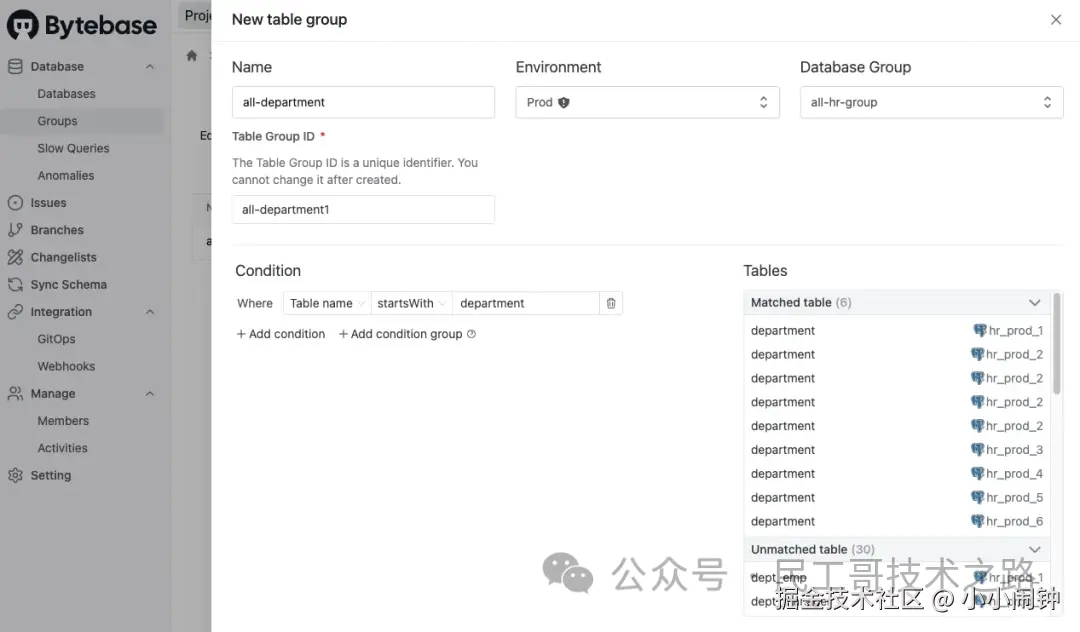The width and height of the screenshot is (1080, 632).
Task: Open the startsWith operator dropdown
Action: tap(412, 303)
